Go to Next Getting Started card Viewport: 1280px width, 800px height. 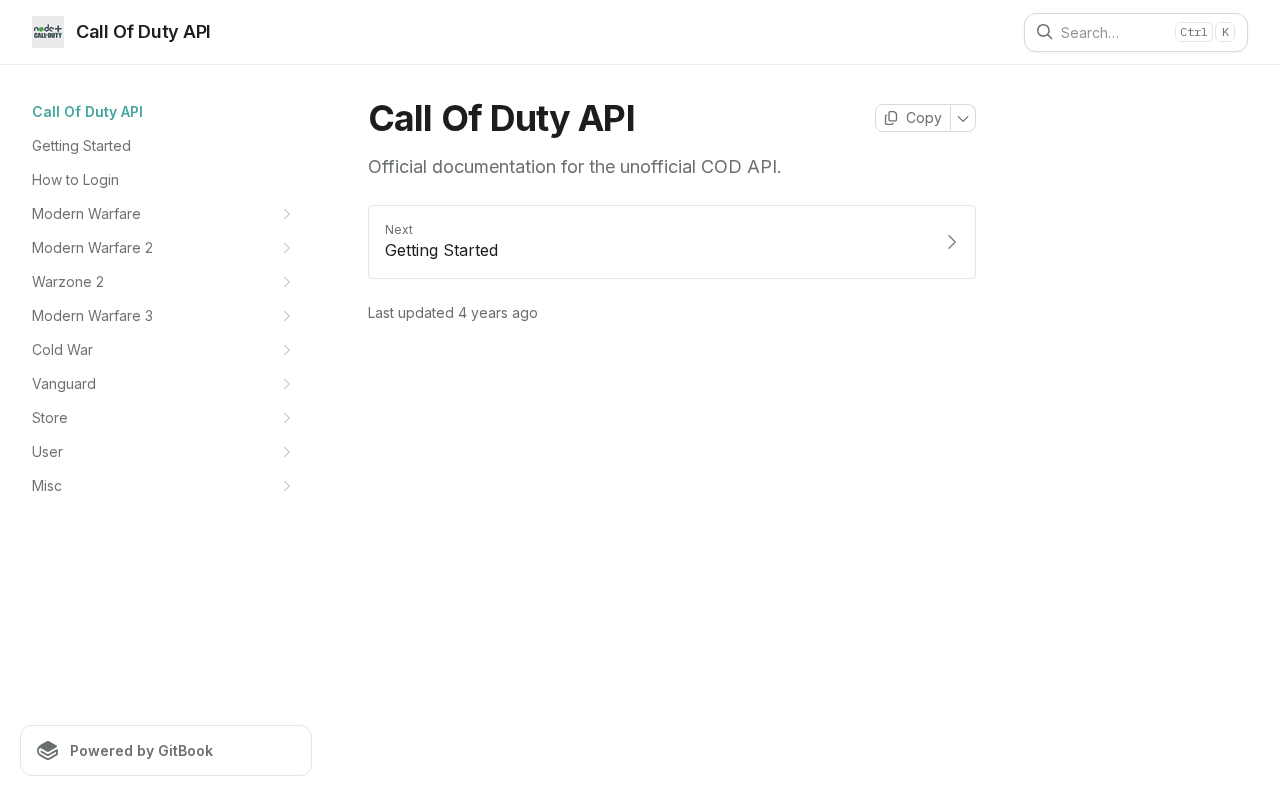[x=671, y=242]
